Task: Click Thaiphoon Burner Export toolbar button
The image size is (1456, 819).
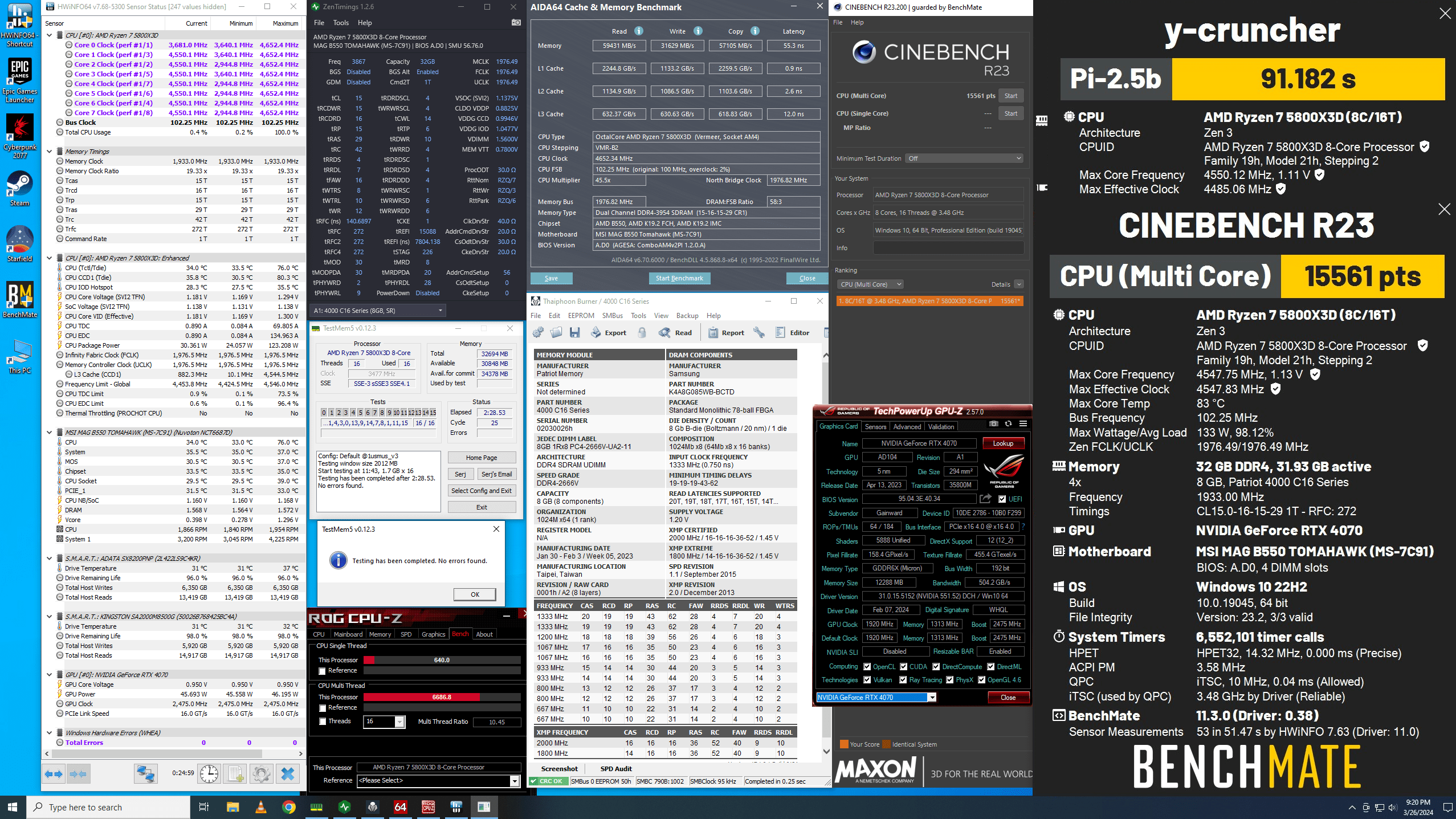Action: (x=609, y=333)
